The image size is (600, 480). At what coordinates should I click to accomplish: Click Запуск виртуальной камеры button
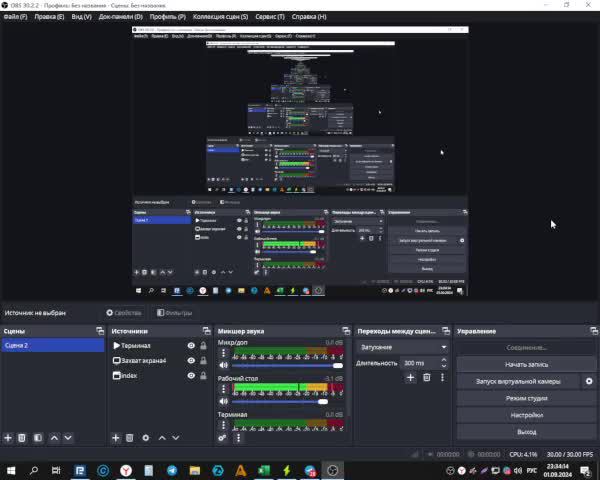point(518,381)
